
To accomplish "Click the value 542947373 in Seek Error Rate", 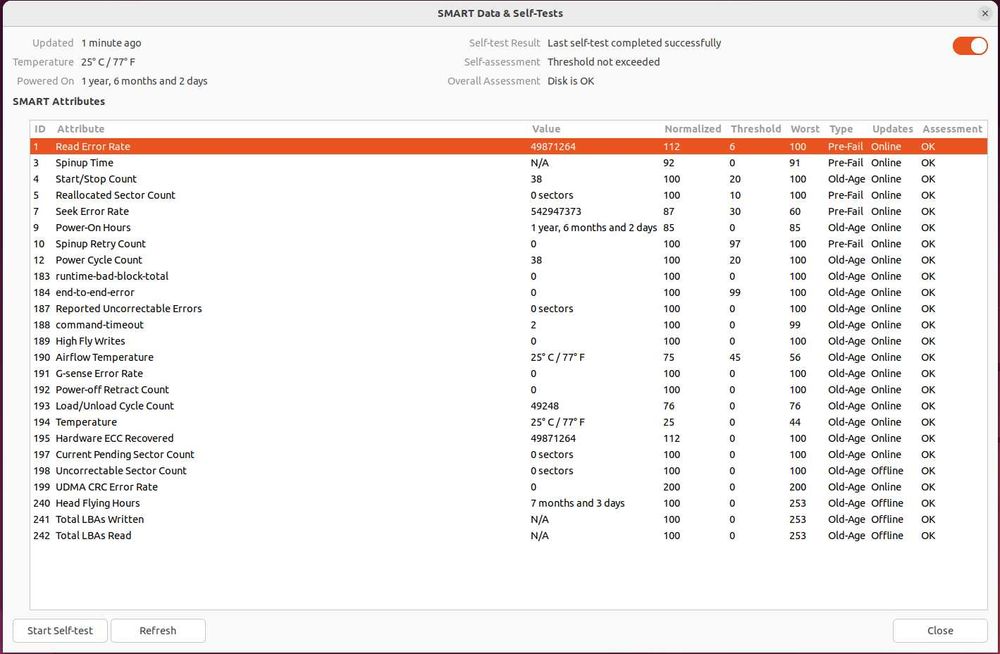I will pos(555,211).
